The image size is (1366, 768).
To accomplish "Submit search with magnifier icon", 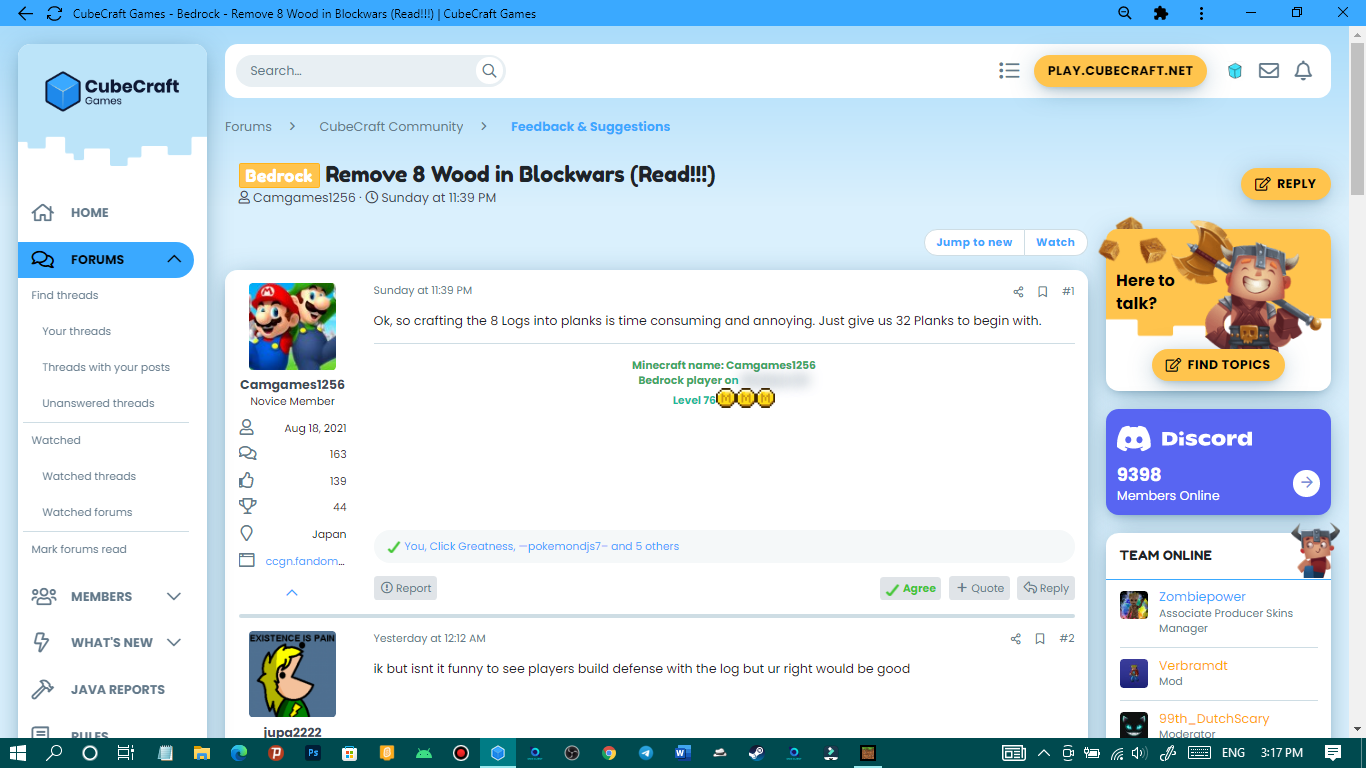I will pyautogui.click(x=489, y=71).
